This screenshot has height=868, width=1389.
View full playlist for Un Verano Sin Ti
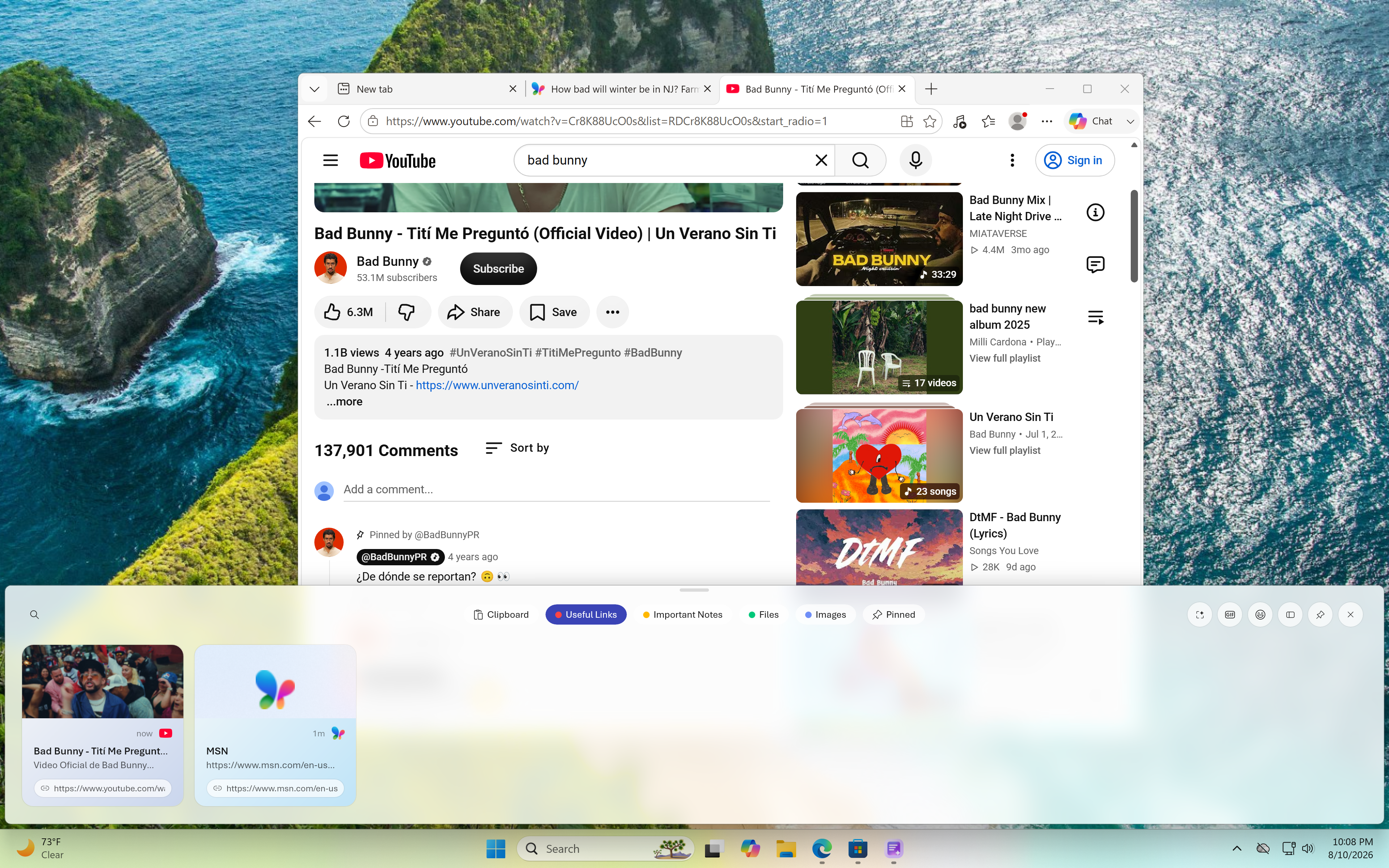[x=1004, y=451]
